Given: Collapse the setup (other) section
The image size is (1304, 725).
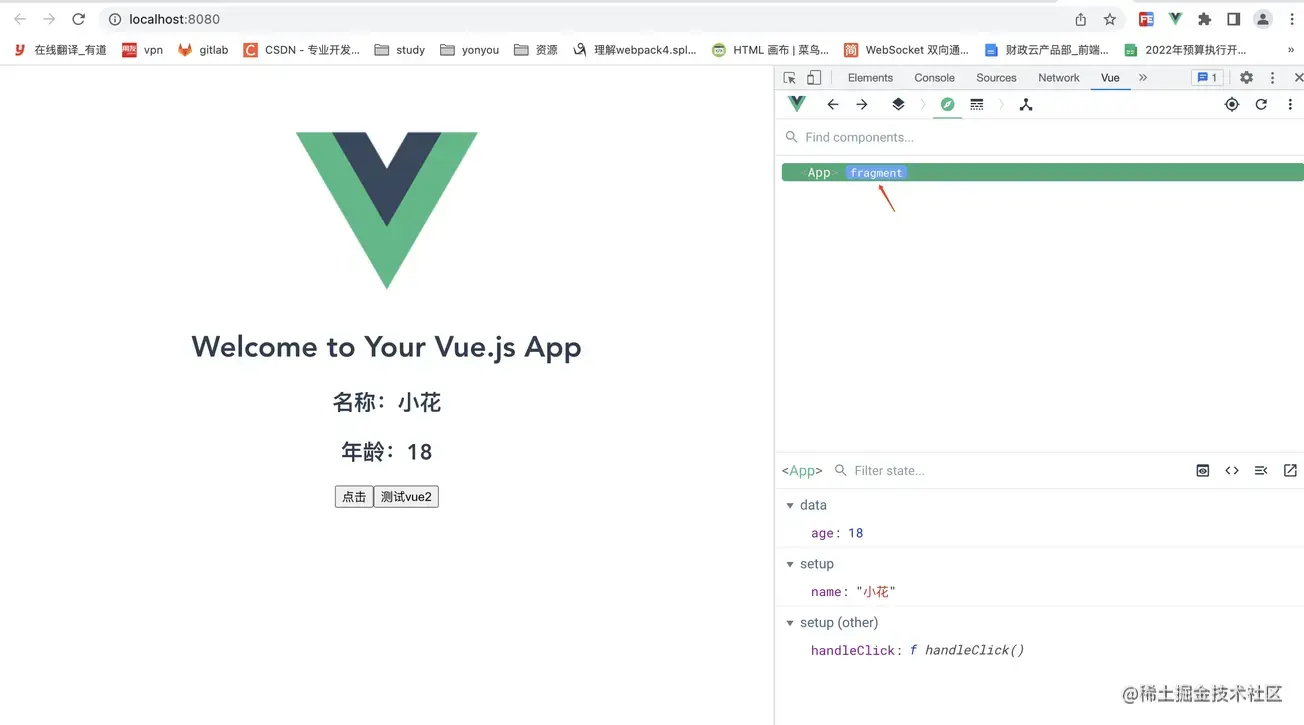Looking at the screenshot, I should (790, 622).
